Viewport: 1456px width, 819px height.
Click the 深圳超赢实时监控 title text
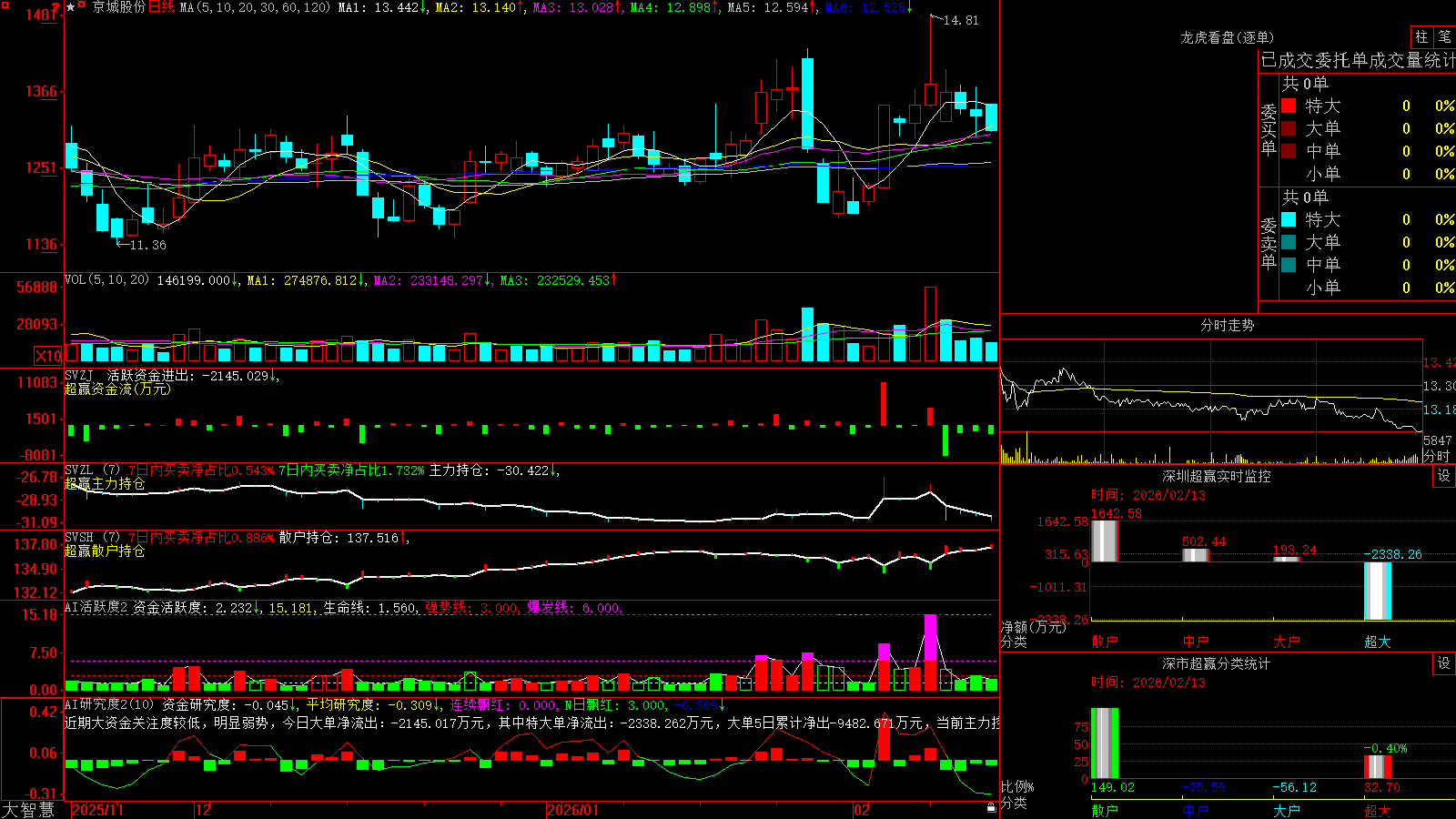coord(1217,476)
